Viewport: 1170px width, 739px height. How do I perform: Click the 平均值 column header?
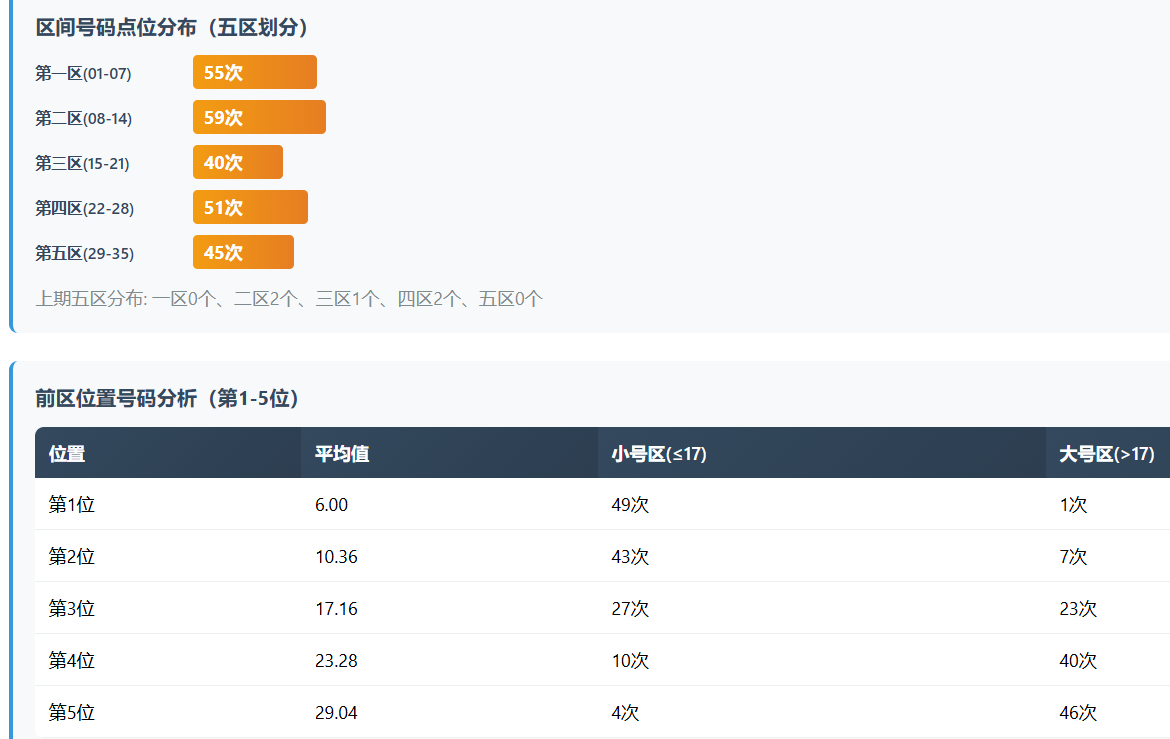click(x=342, y=454)
